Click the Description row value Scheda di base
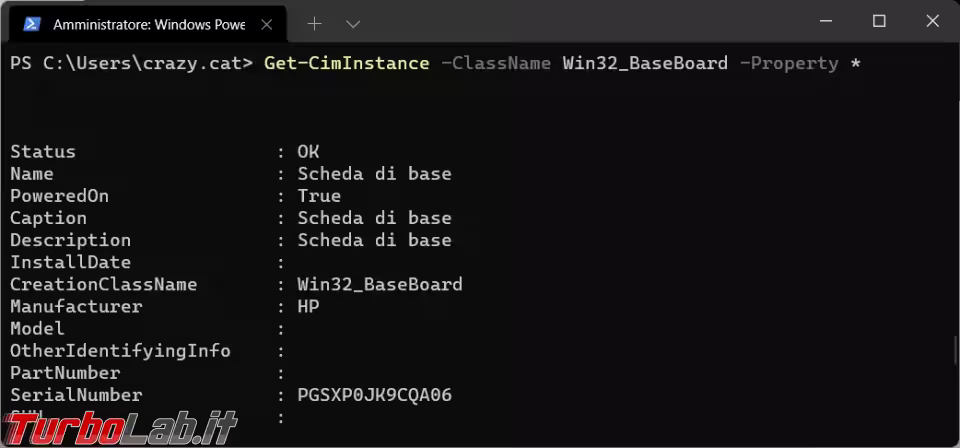 (374, 240)
